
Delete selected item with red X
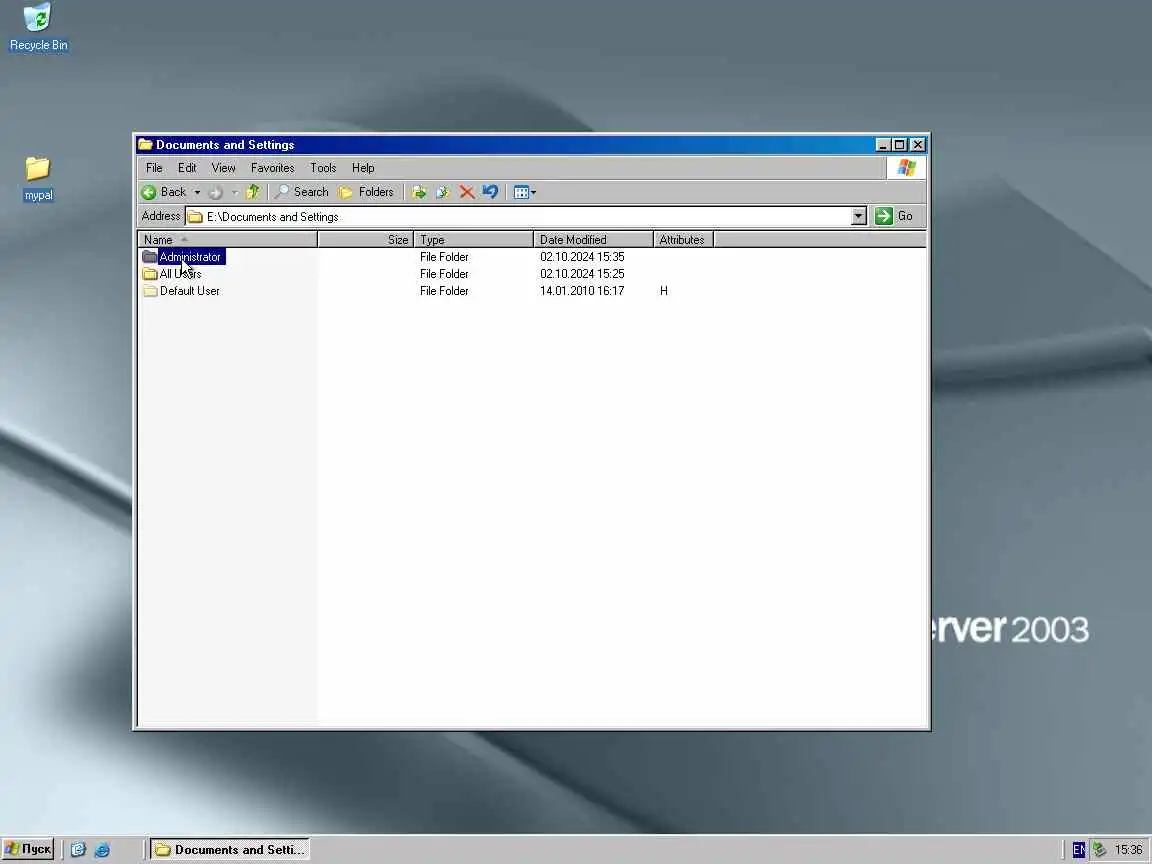(x=467, y=192)
